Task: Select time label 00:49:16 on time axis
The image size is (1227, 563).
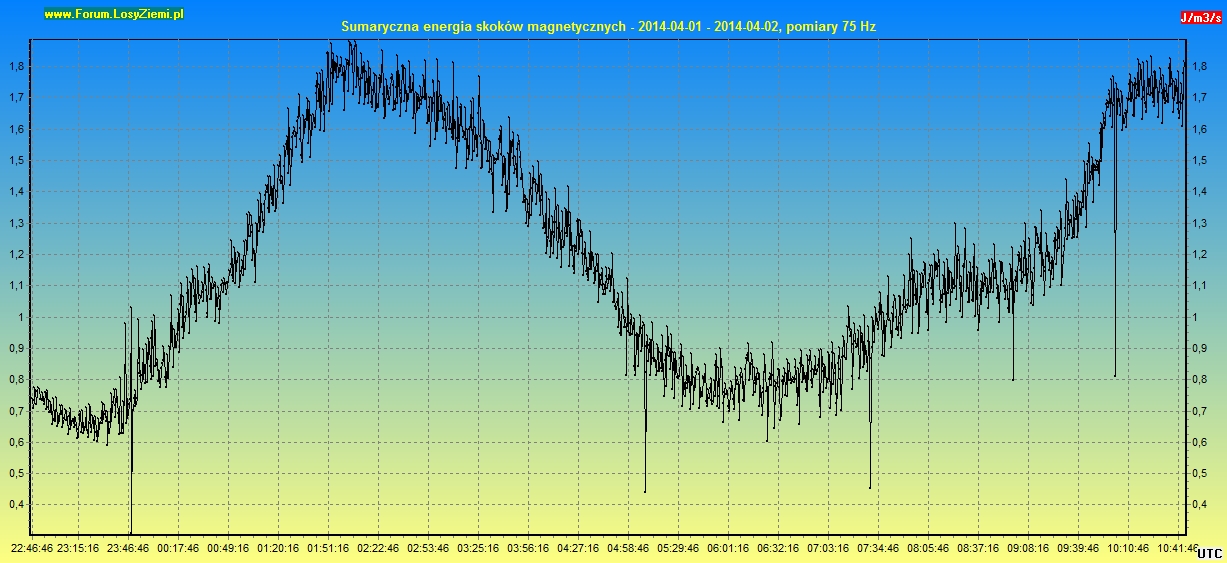Action: [228, 548]
